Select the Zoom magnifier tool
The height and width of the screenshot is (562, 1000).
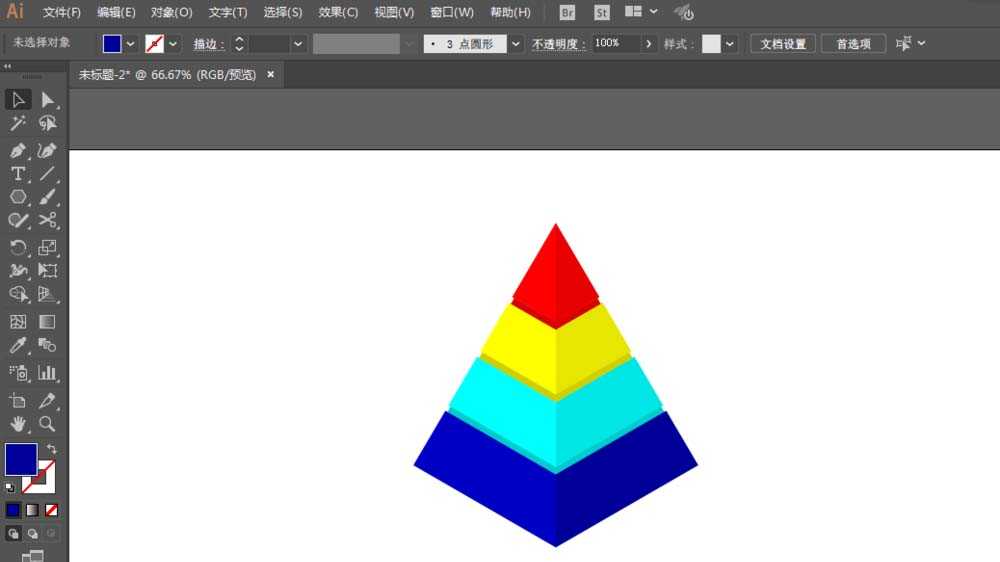tap(47, 424)
